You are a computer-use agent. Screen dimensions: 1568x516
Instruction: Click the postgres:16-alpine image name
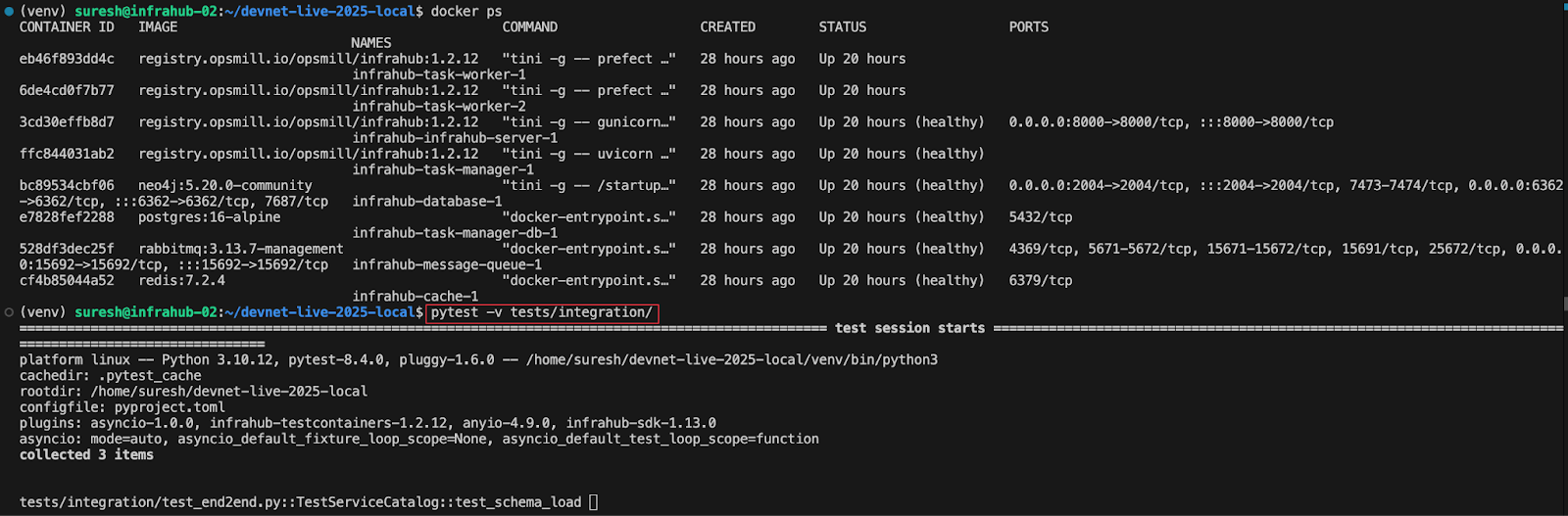pos(210,217)
